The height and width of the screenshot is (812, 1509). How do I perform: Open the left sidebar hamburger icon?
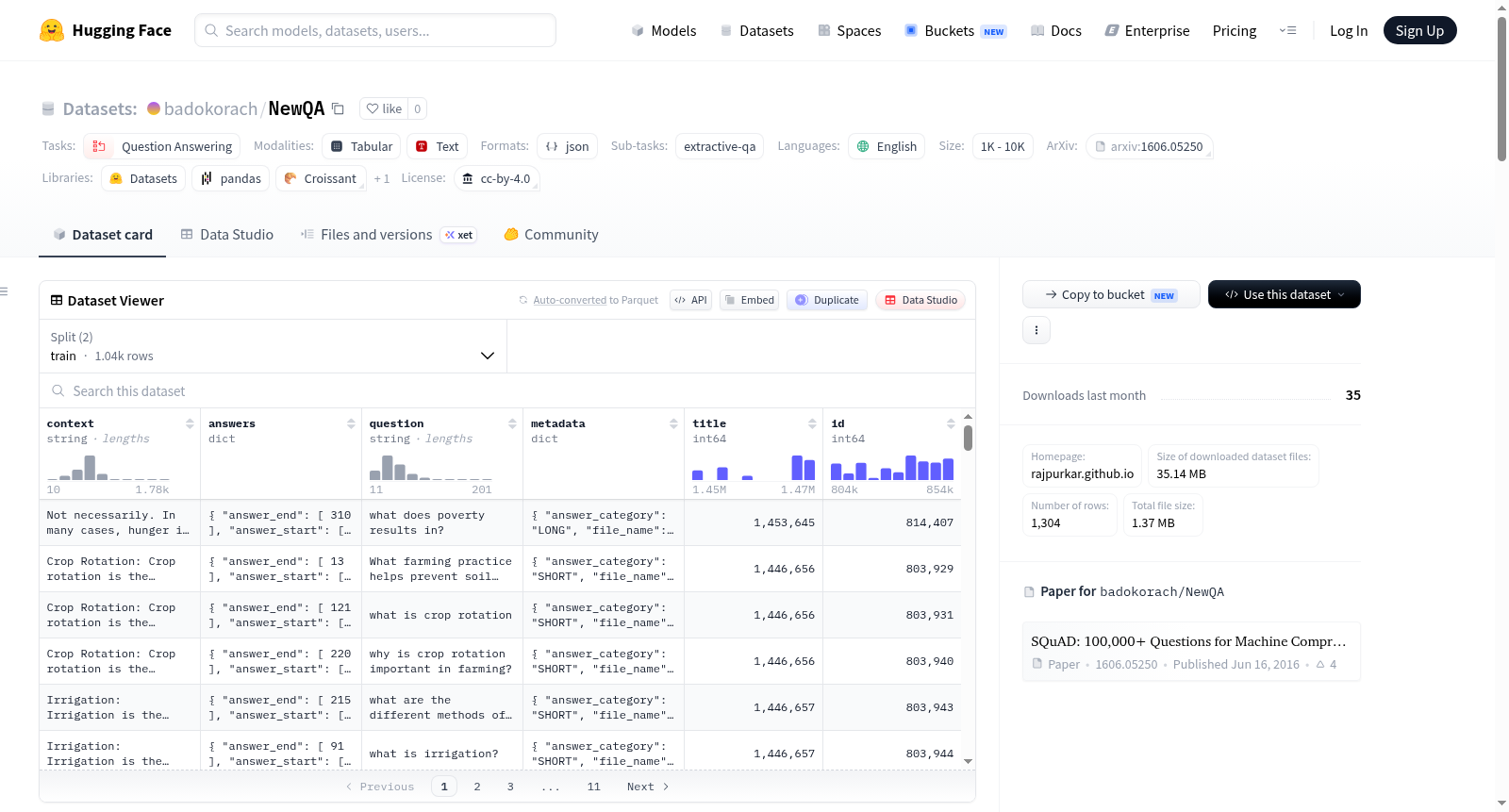click(4, 291)
